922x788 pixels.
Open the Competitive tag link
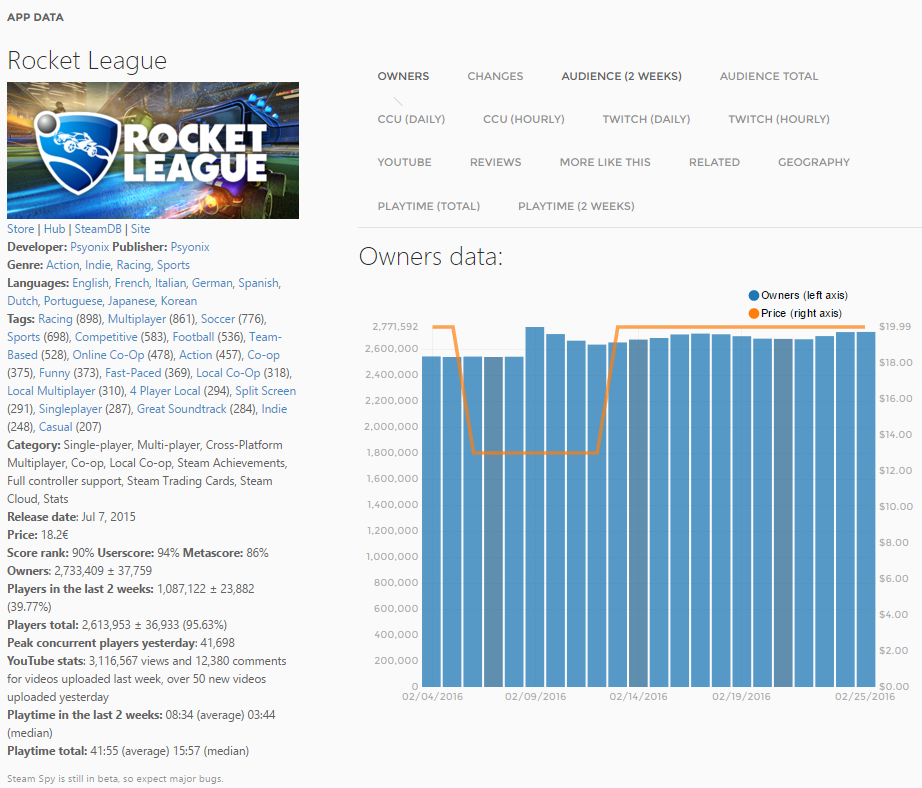tap(106, 337)
